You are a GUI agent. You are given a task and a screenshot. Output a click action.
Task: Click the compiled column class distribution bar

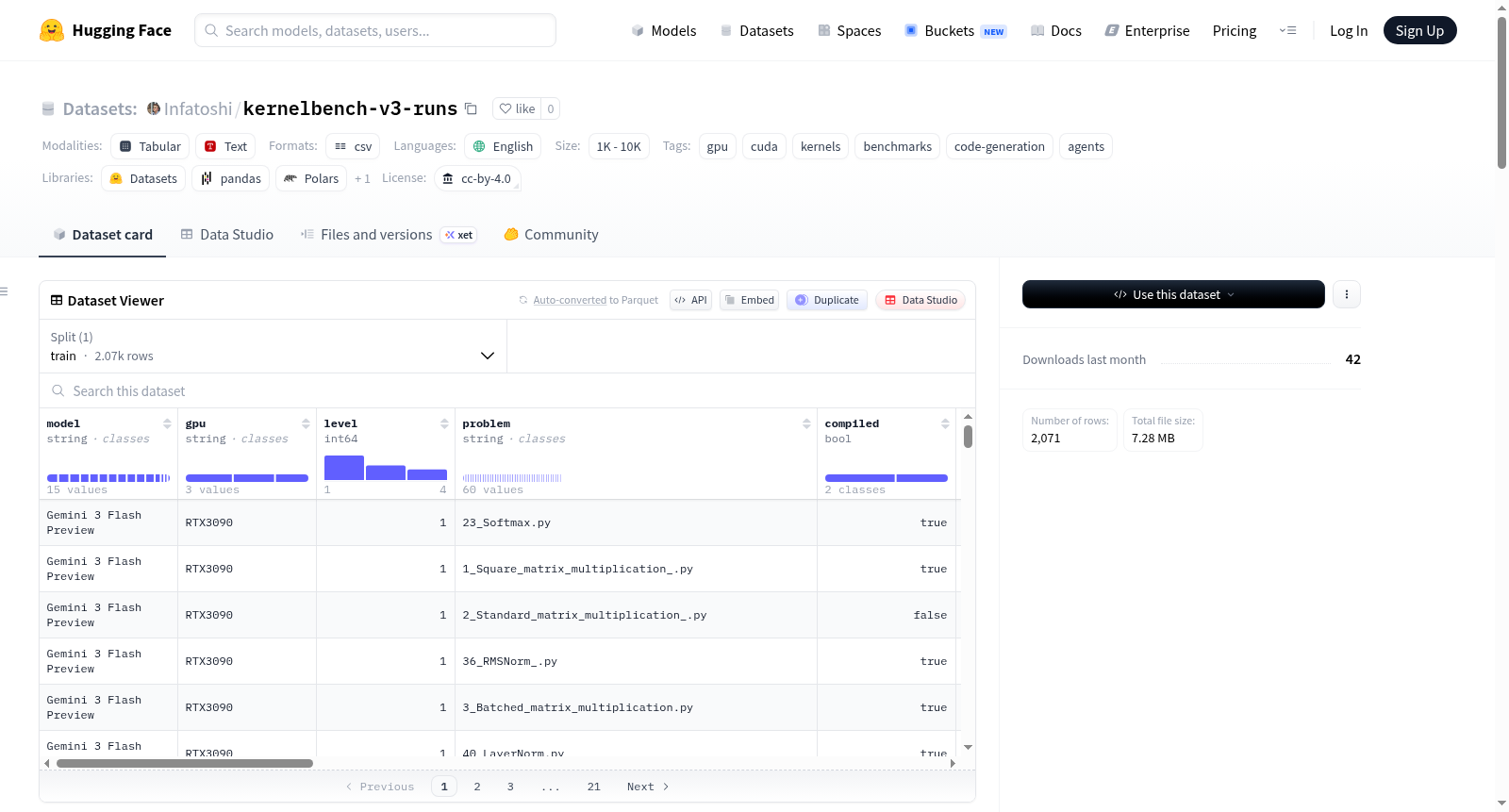click(x=887, y=478)
